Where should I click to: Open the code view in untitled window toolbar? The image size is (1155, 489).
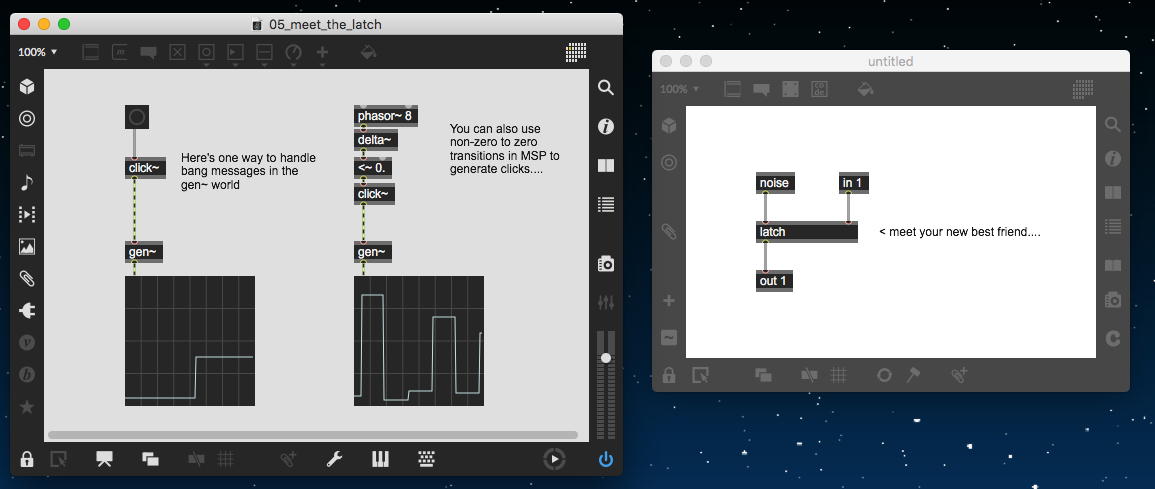pos(818,89)
